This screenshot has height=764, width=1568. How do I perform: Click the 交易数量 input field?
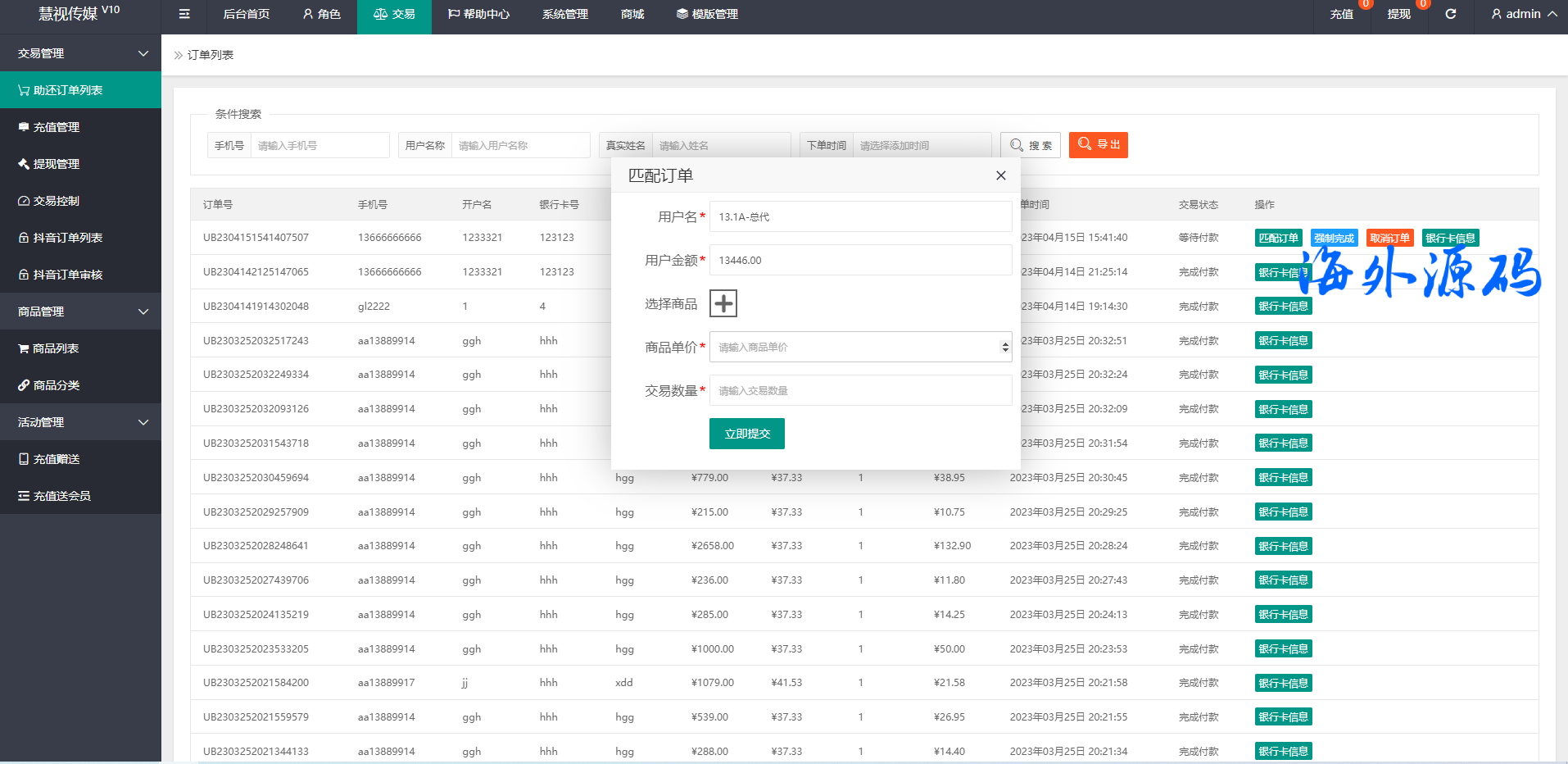coord(860,391)
